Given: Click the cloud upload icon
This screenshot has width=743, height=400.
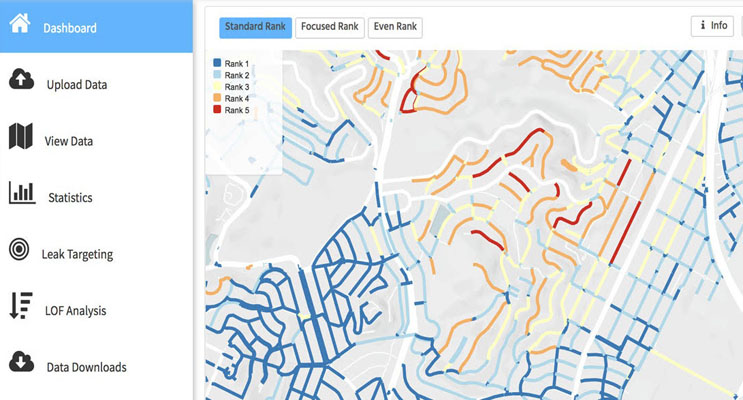Looking at the screenshot, I should (21, 80).
